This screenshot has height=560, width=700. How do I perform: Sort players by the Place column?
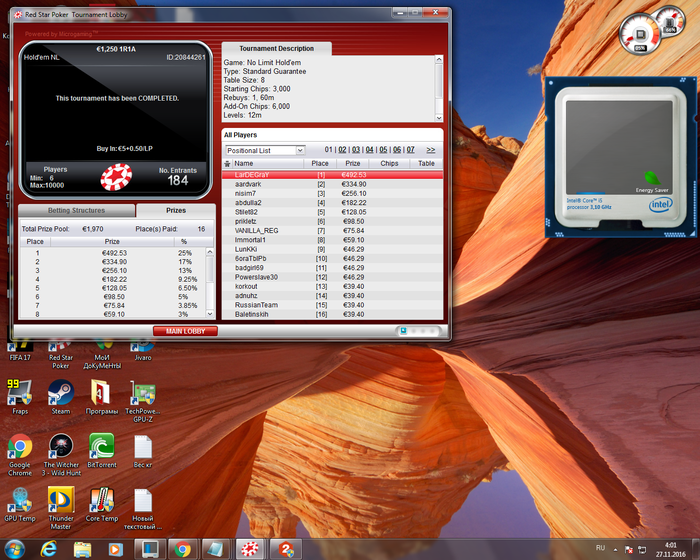point(320,163)
